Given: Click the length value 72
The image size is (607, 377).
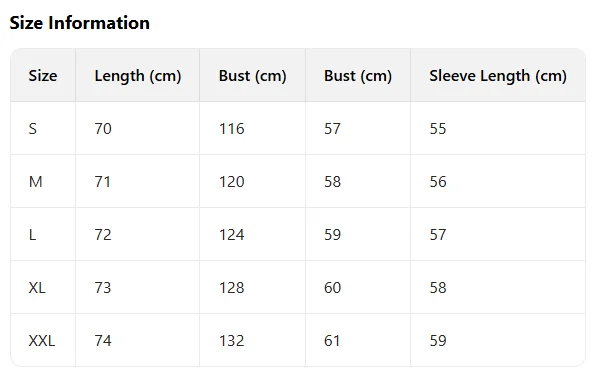Looking at the screenshot, I should pos(103,235).
